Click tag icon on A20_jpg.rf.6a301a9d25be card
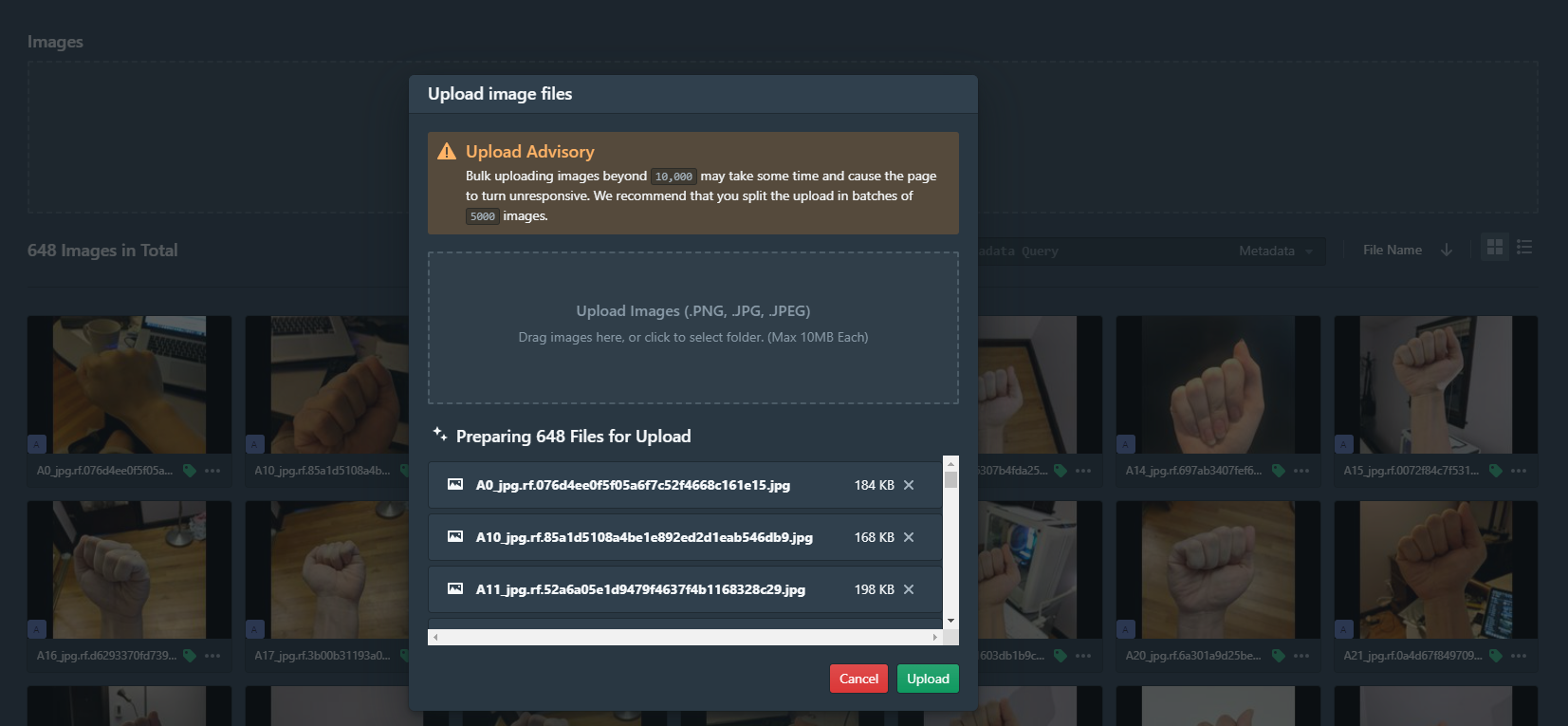The image size is (1568, 726). coord(1279,656)
